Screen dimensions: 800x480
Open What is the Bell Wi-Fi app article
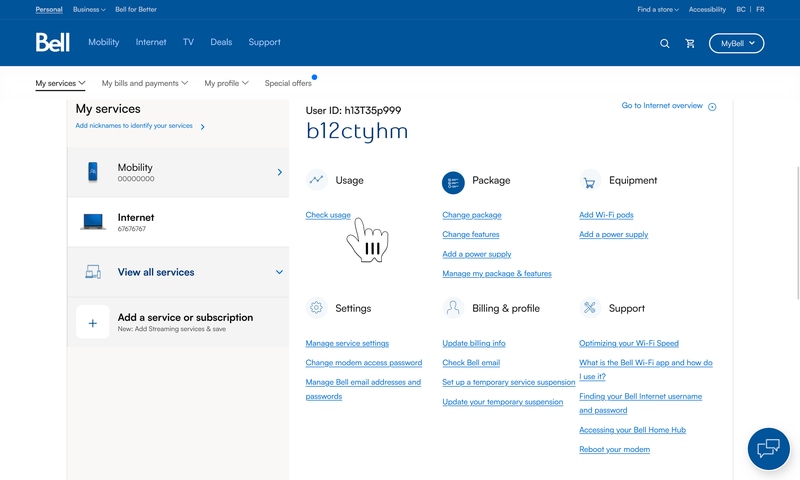646,369
